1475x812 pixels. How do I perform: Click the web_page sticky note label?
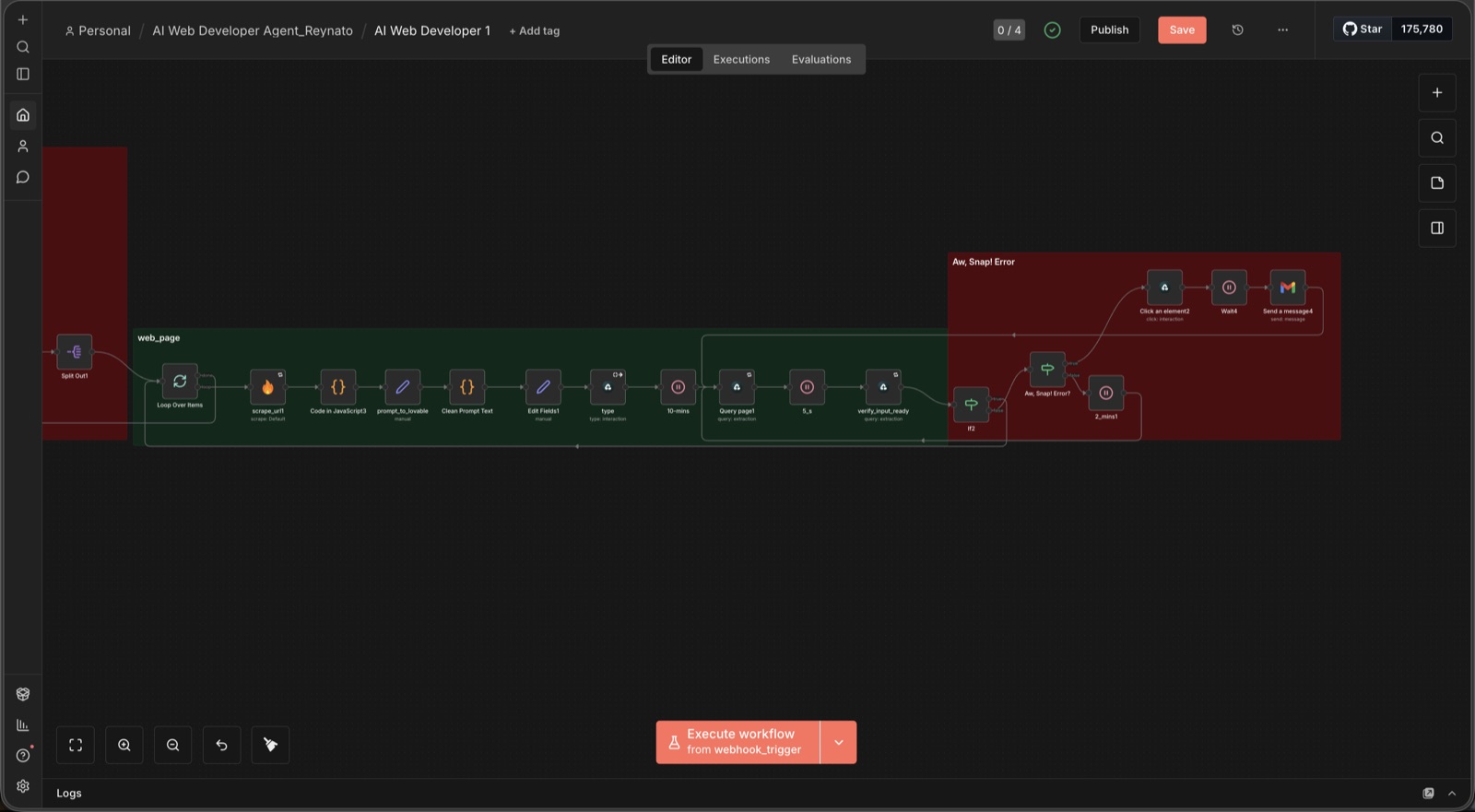(x=159, y=338)
